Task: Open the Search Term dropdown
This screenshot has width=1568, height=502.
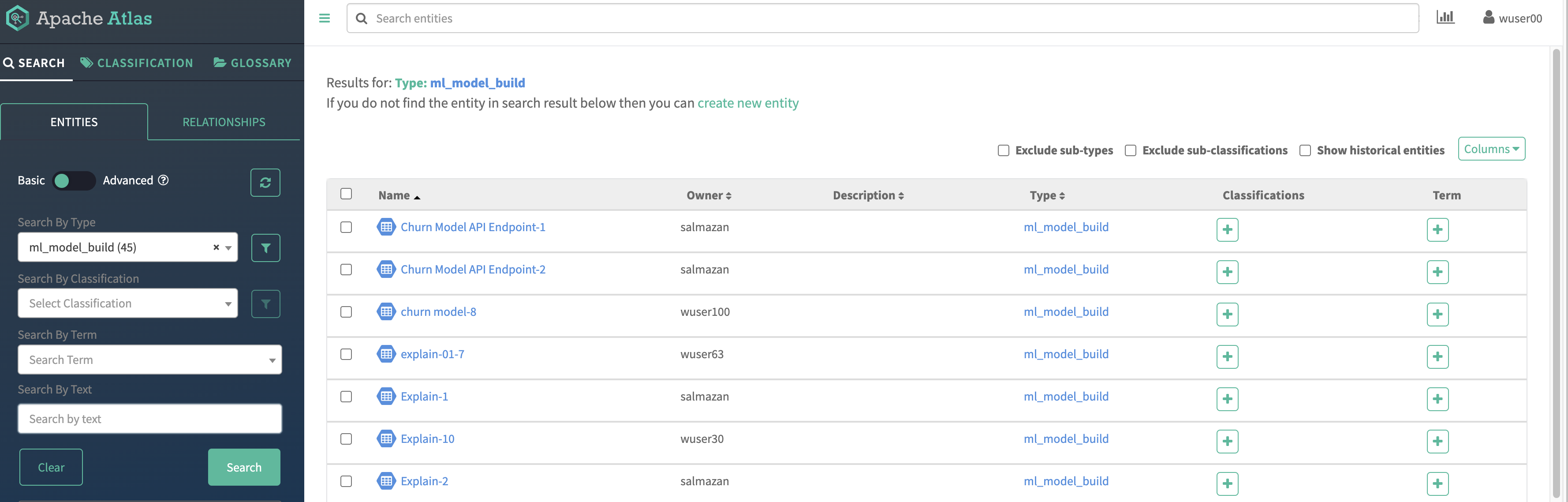Action: tap(150, 360)
